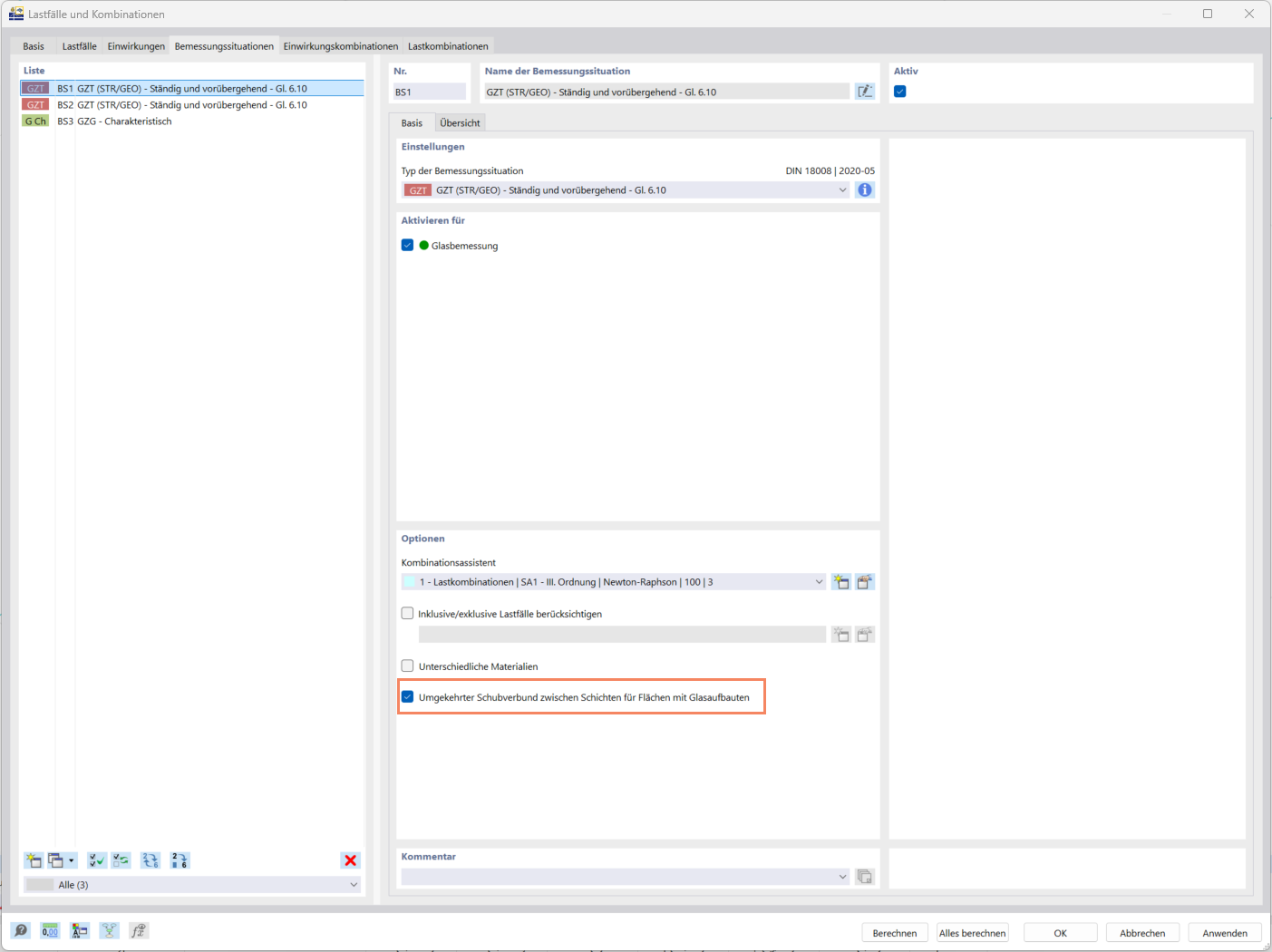Image resolution: width=1272 pixels, height=952 pixels.
Task: Switch to the Lastkombinationen tab
Action: click(x=448, y=45)
